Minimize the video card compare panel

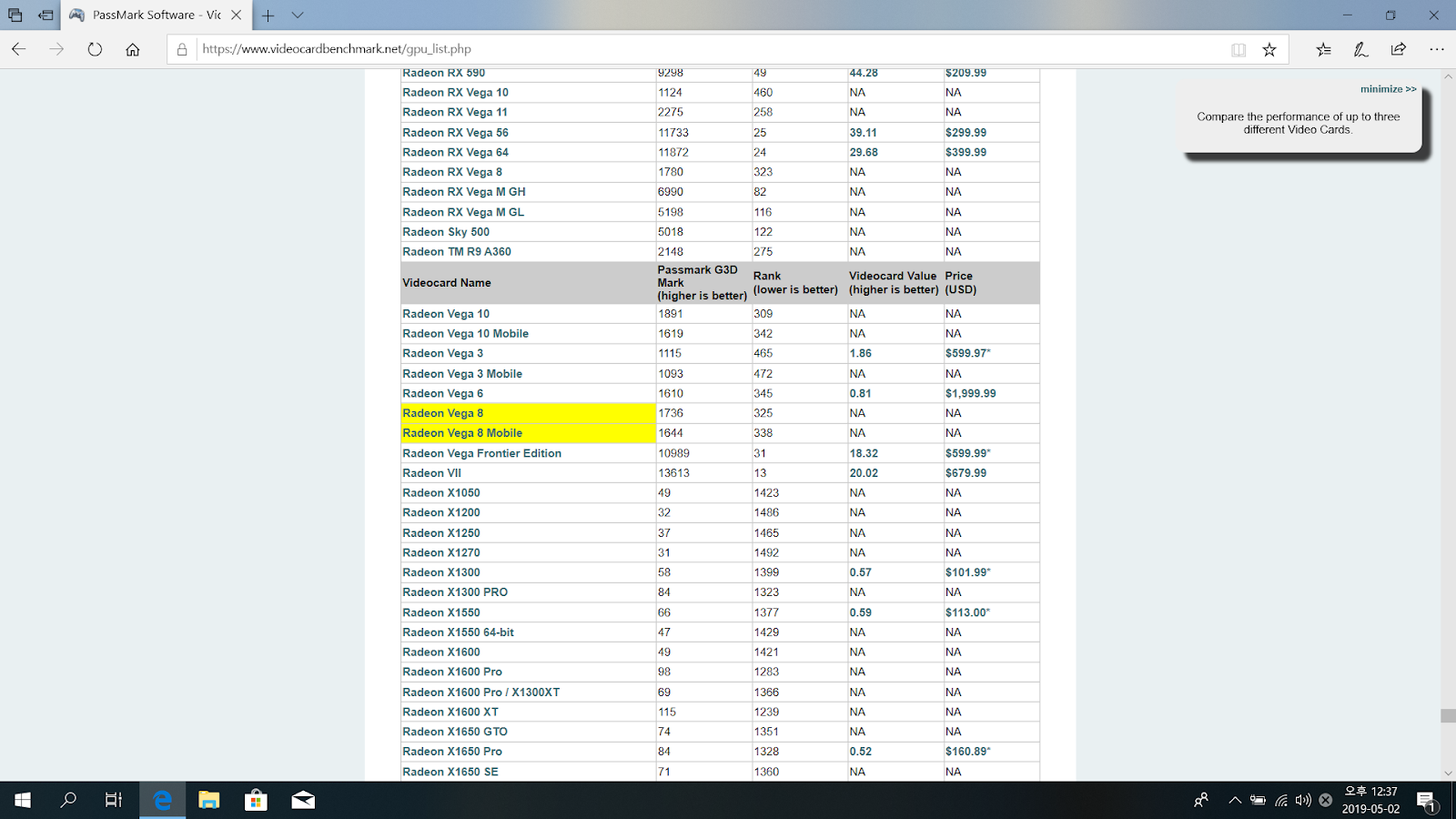tap(1388, 89)
